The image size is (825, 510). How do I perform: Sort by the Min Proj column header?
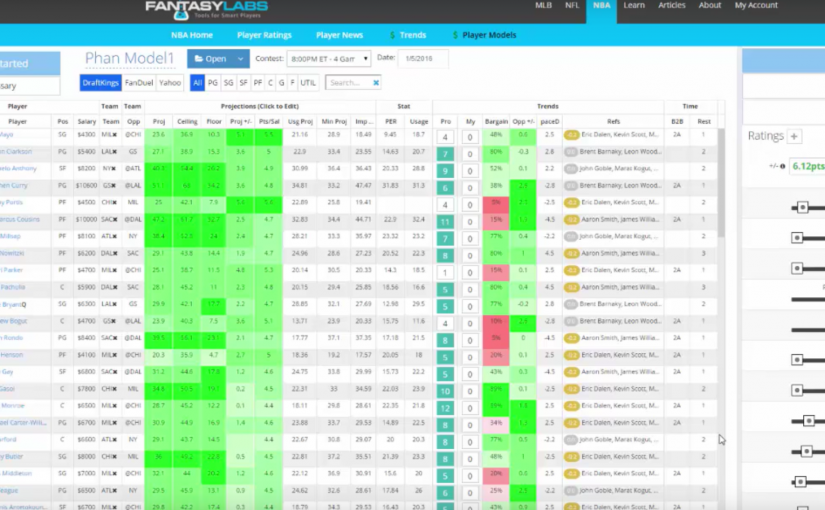click(334, 122)
